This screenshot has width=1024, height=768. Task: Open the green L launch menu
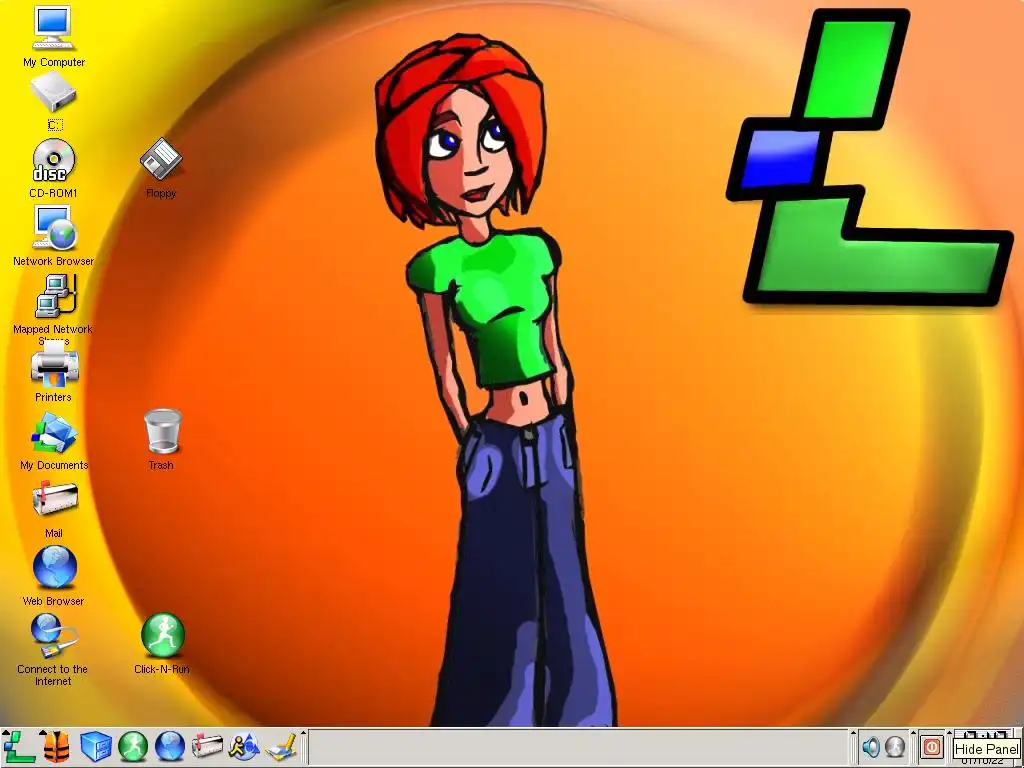tap(19, 747)
